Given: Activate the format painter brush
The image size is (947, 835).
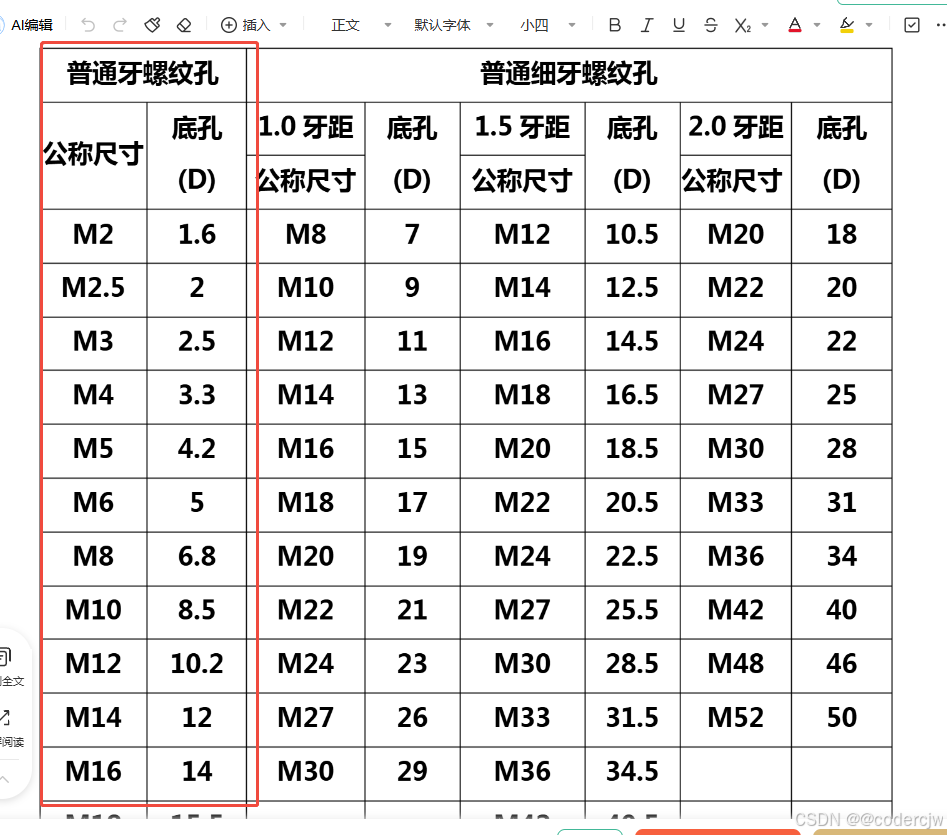Looking at the screenshot, I should pos(152,25).
